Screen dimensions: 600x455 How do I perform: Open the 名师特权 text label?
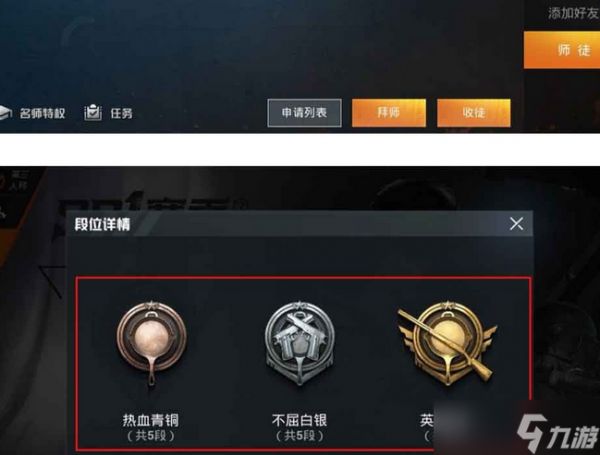click(42, 113)
